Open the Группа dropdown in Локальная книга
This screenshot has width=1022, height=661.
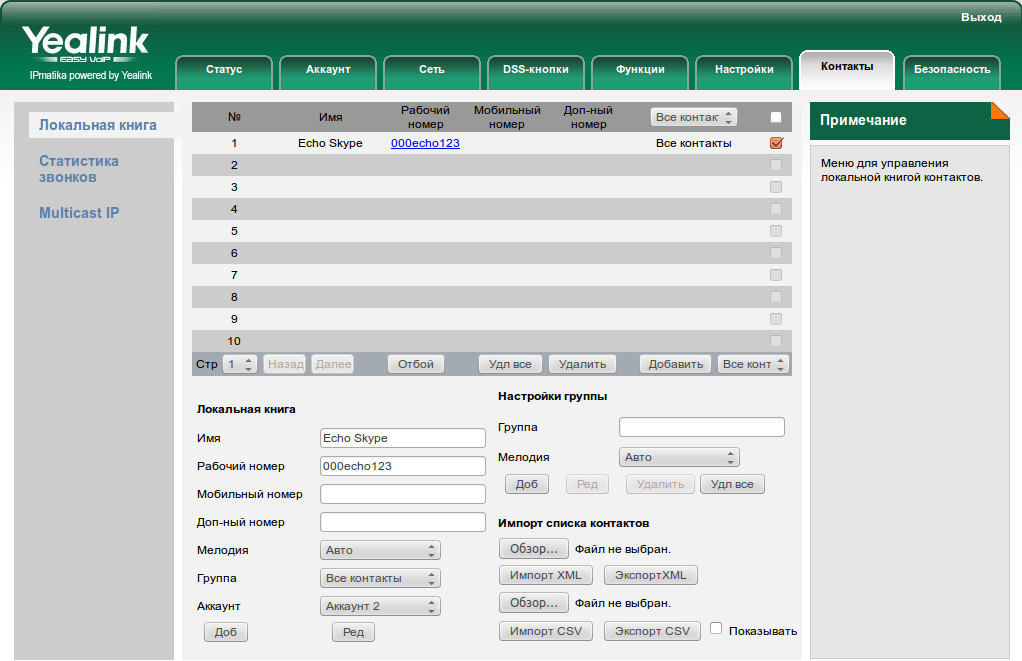pos(381,578)
